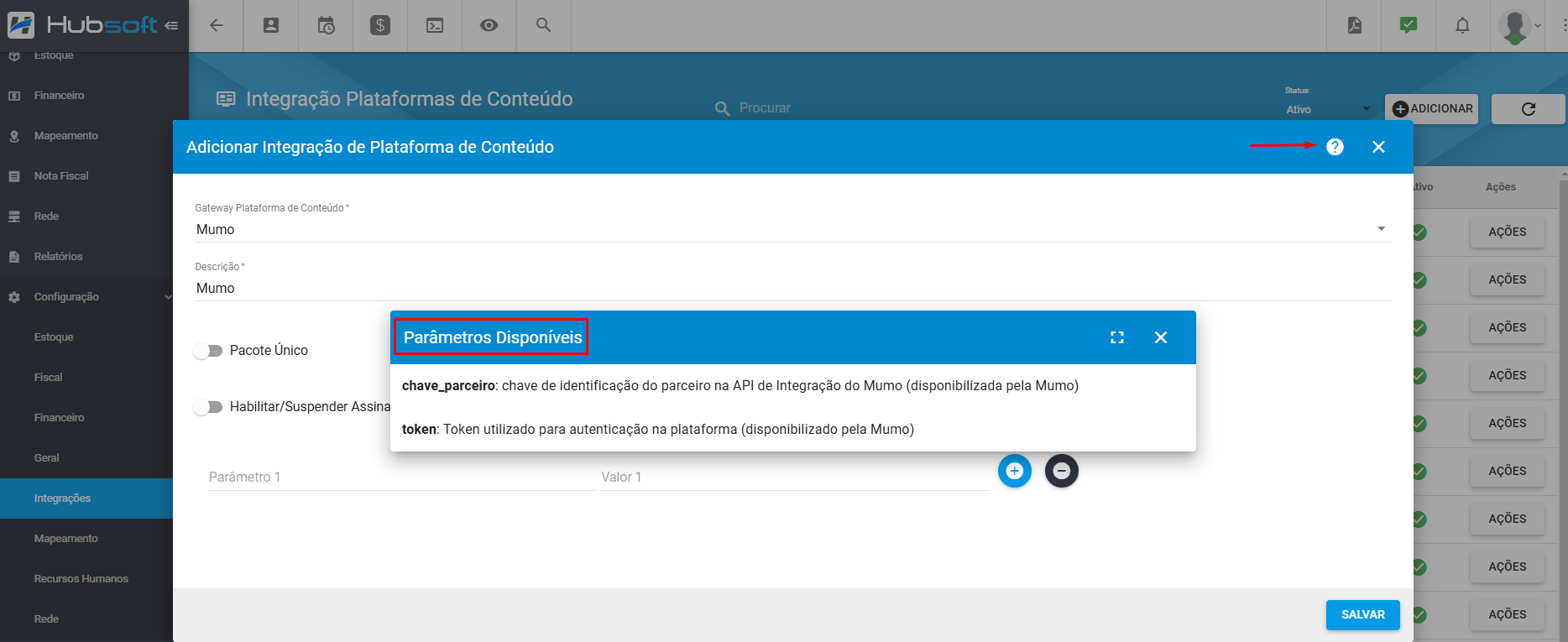Click the help question mark icon
This screenshot has width=1568, height=642.
coord(1335,147)
